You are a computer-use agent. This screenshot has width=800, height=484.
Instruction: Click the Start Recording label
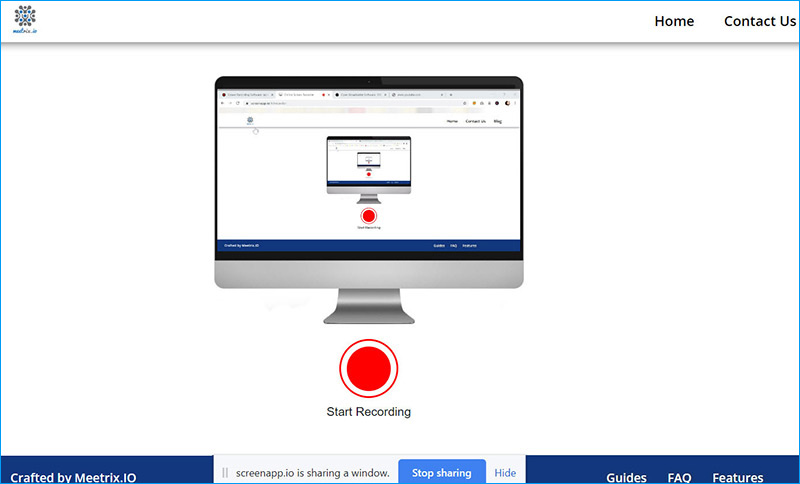tap(368, 412)
